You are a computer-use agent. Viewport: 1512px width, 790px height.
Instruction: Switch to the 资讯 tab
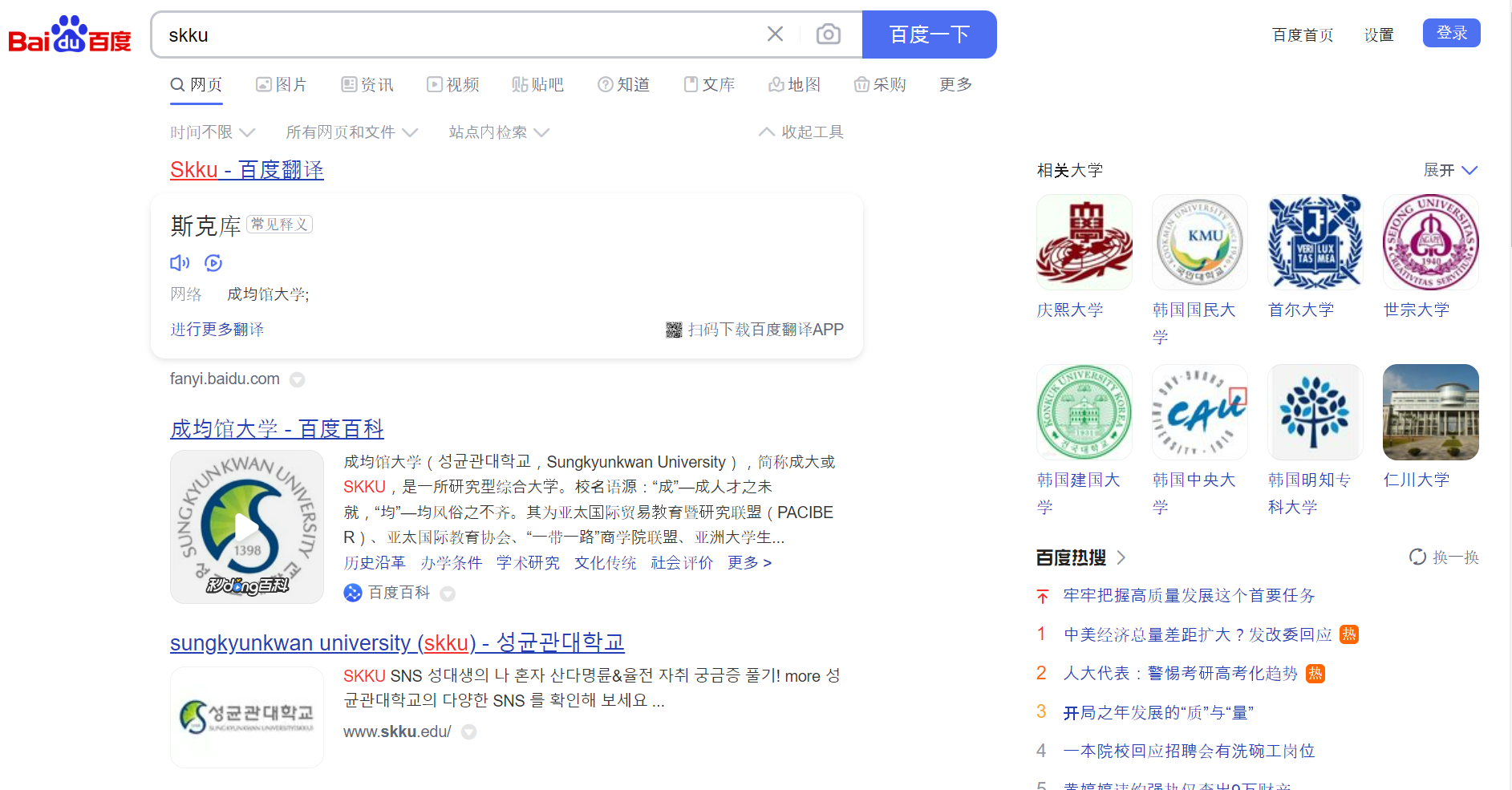tap(367, 84)
